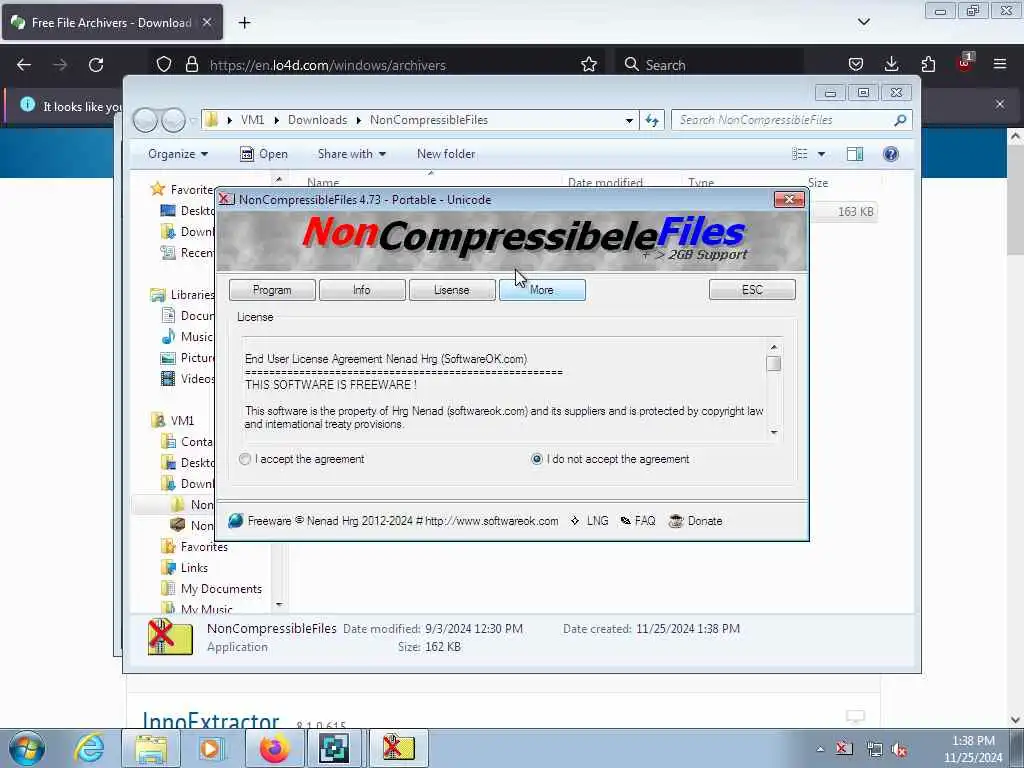1024x768 pixels.
Task: Open the Firefox hamburger menu
Action: click(1000, 65)
